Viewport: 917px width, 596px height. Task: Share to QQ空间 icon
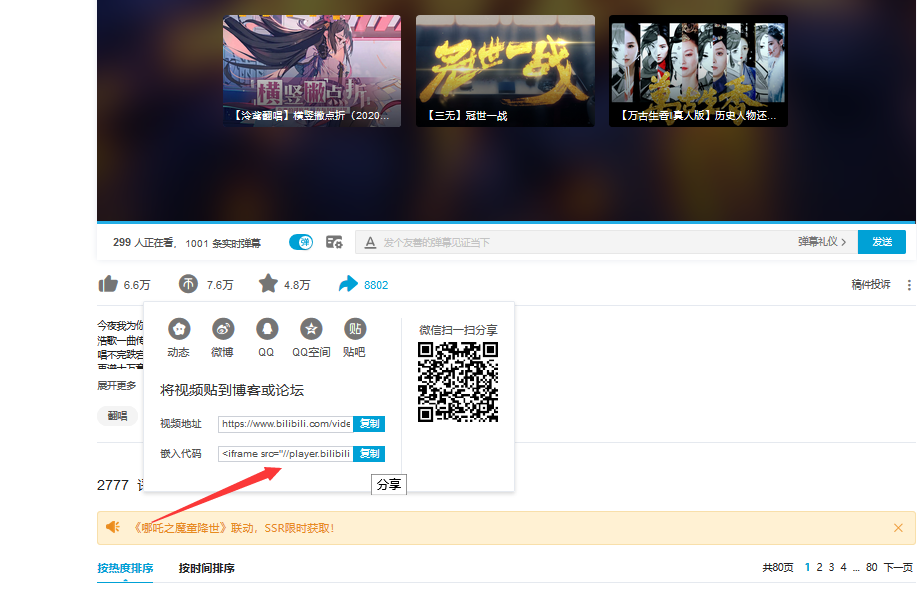coord(311,329)
